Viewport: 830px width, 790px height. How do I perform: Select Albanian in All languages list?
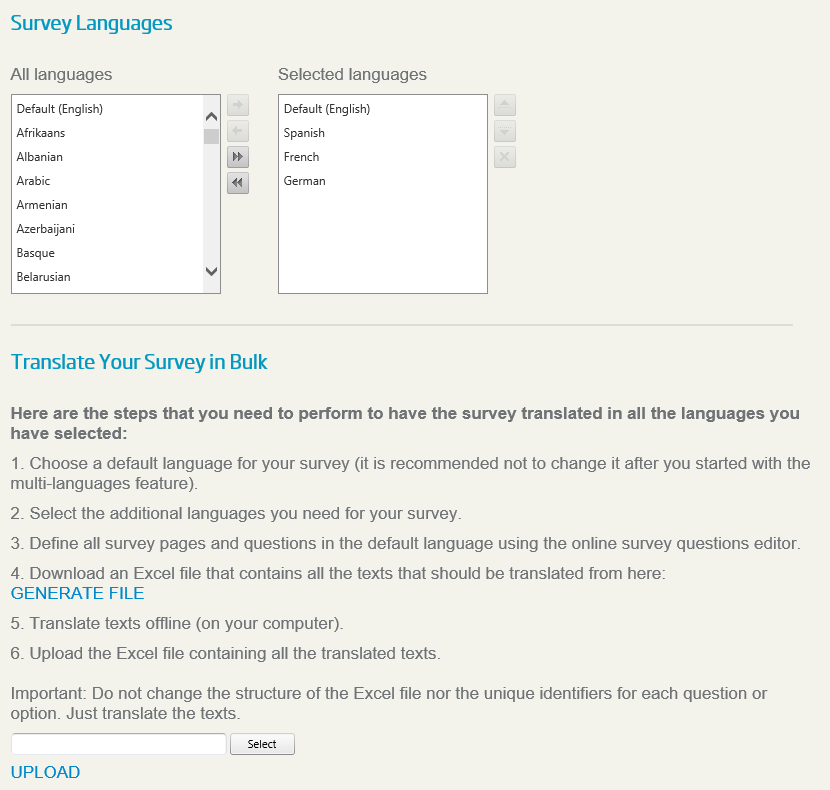click(107, 157)
